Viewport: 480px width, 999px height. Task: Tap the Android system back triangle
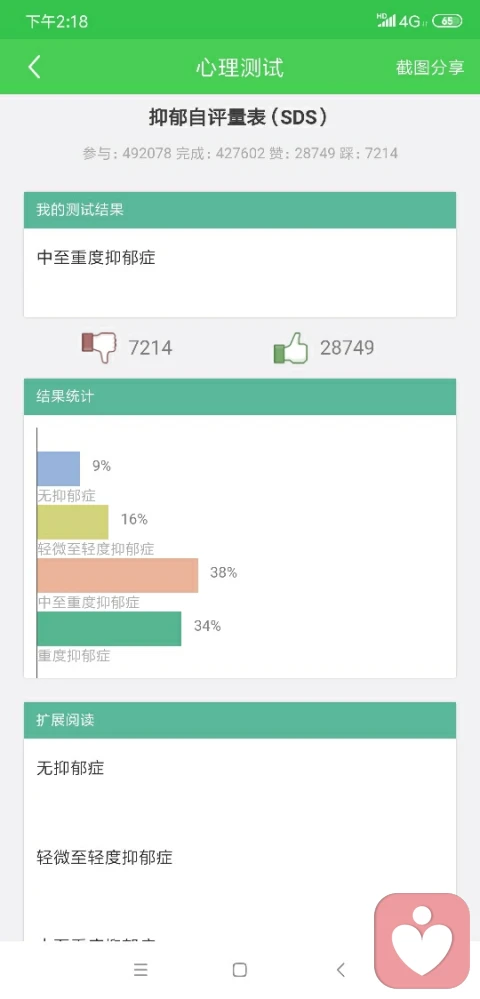[340, 970]
